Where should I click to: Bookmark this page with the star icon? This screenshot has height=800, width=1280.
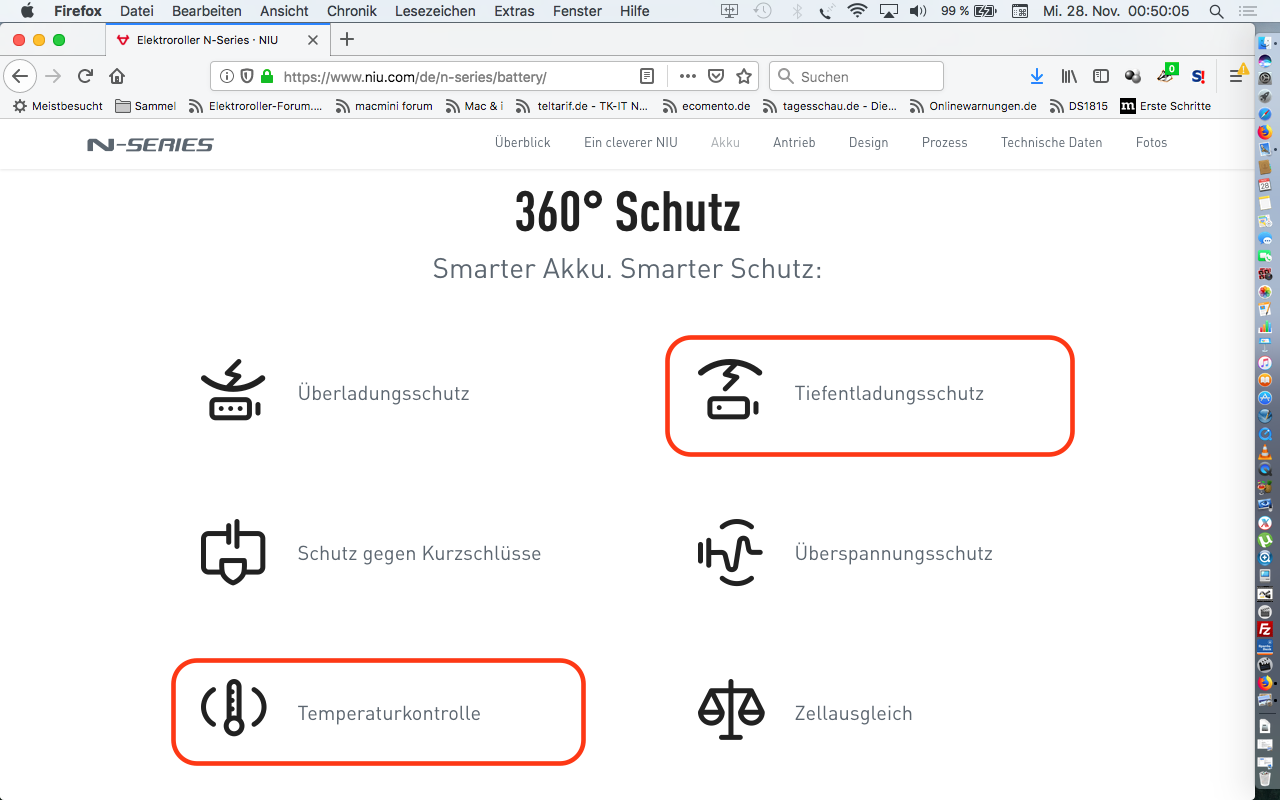tap(744, 76)
